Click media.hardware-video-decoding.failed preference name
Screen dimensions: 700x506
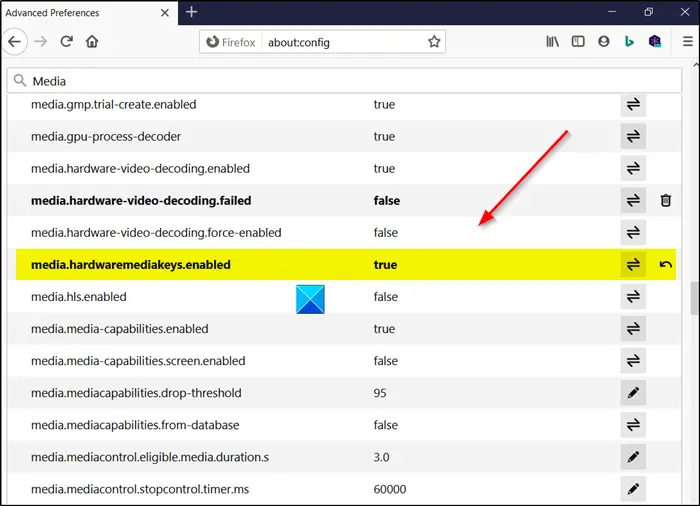(141, 201)
